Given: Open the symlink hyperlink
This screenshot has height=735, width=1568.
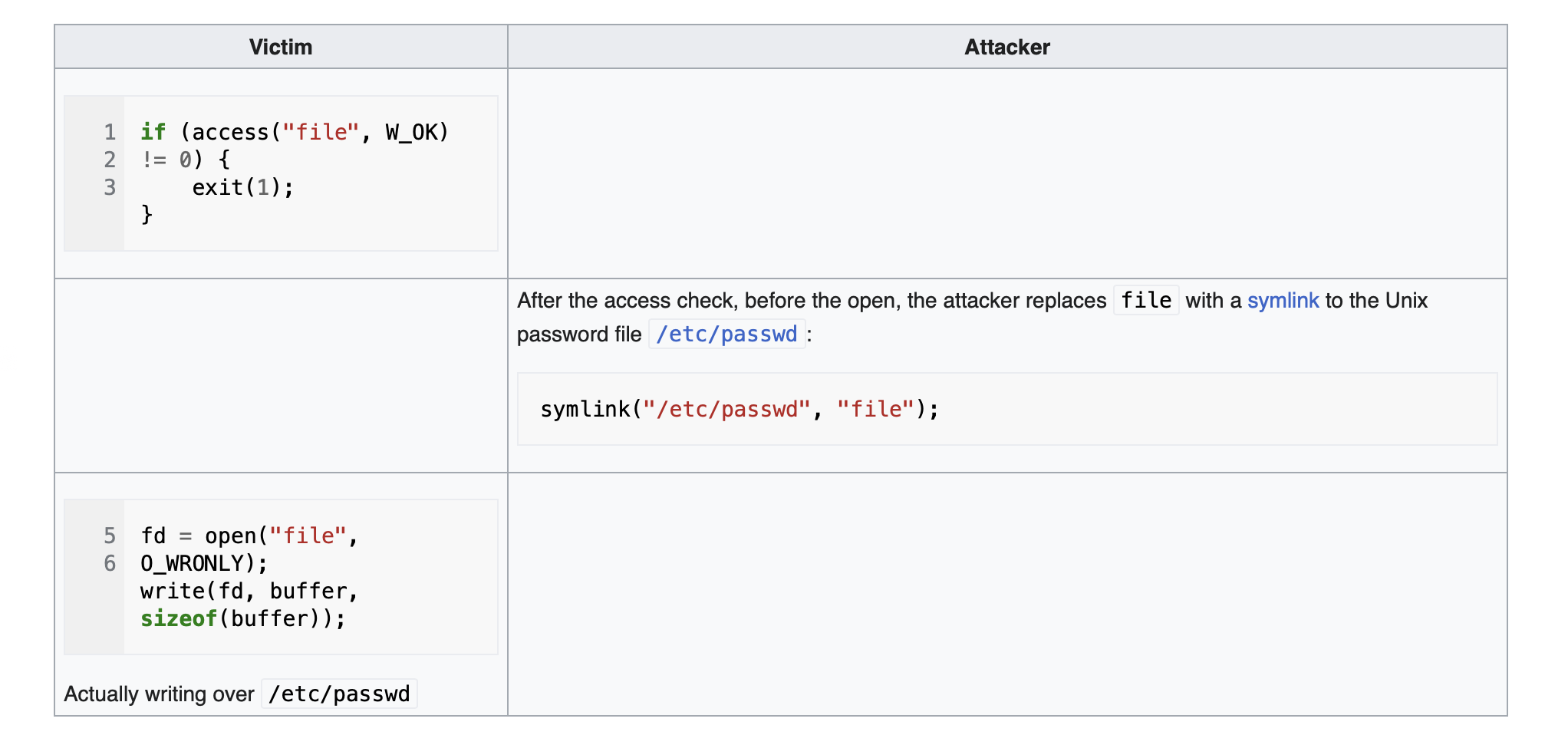Looking at the screenshot, I should tap(1283, 300).
